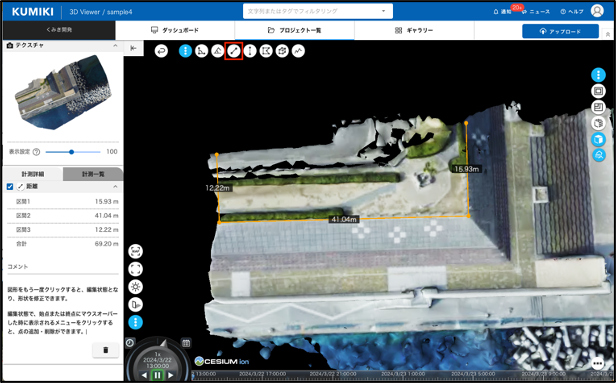This screenshot has height=383, width=616.
Task: Select the angle measurement tool
Action: (202, 51)
